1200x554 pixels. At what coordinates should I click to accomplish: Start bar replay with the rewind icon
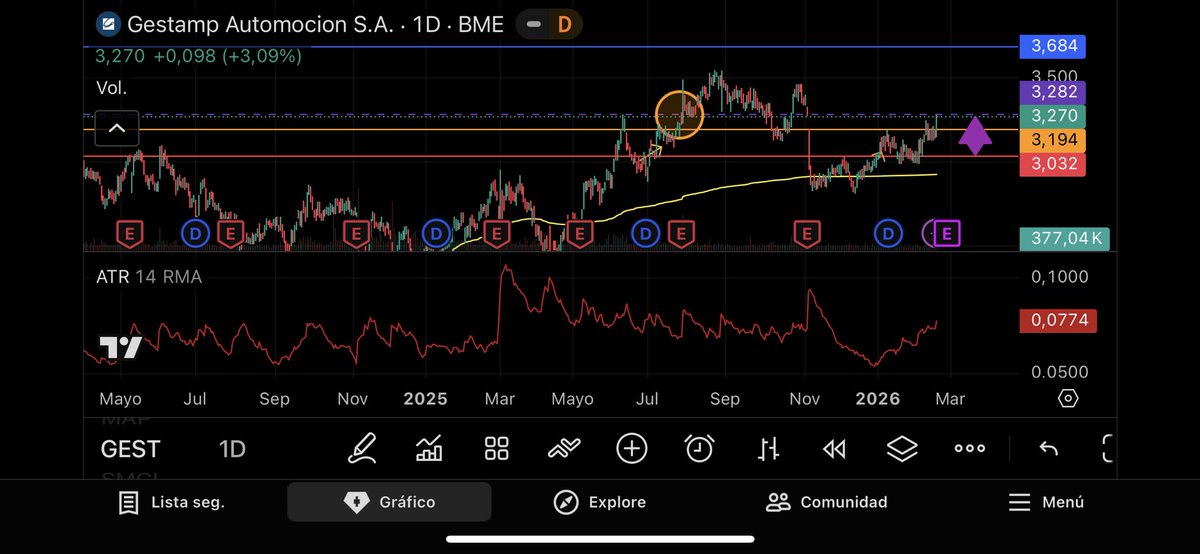point(834,449)
